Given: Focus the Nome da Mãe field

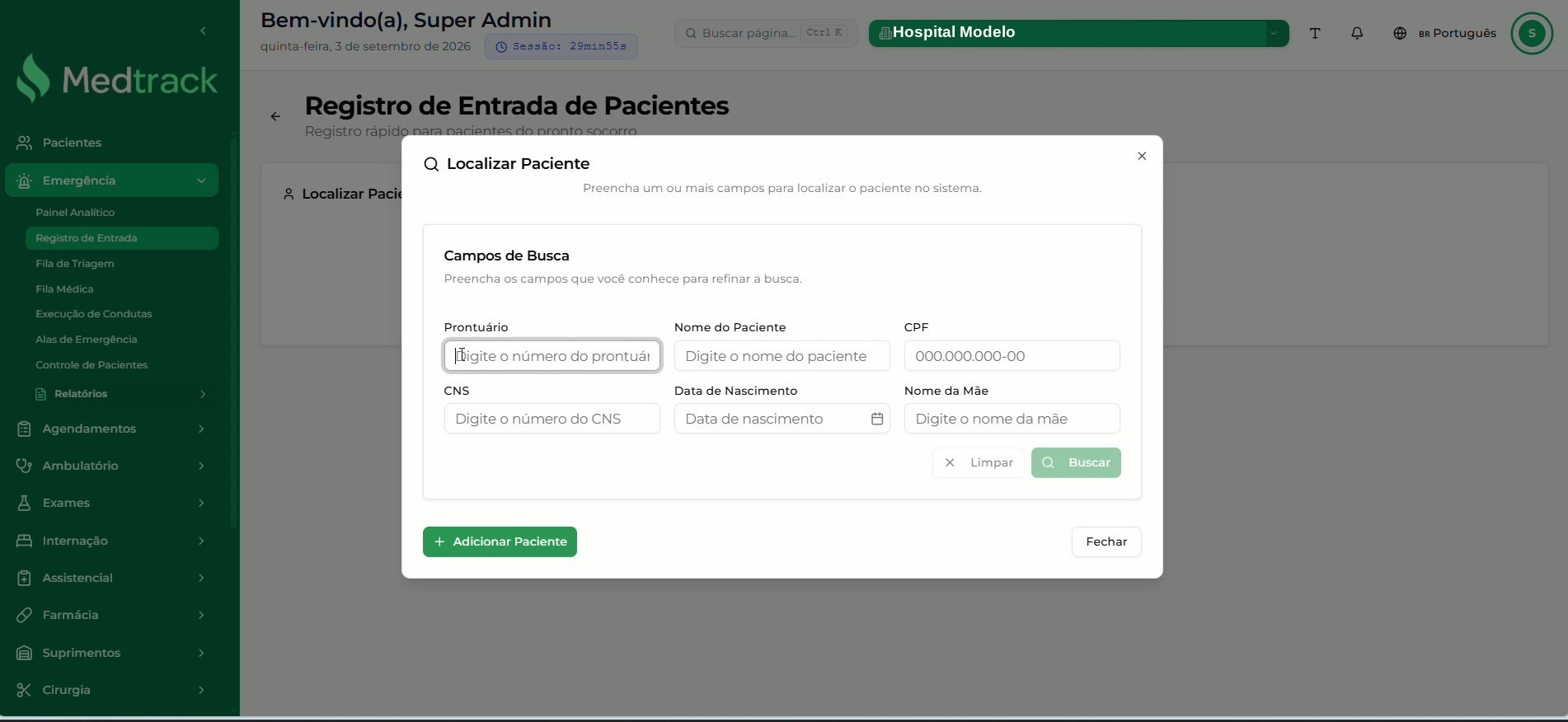Looking at the screenshot, I should tap(1012, 419).
